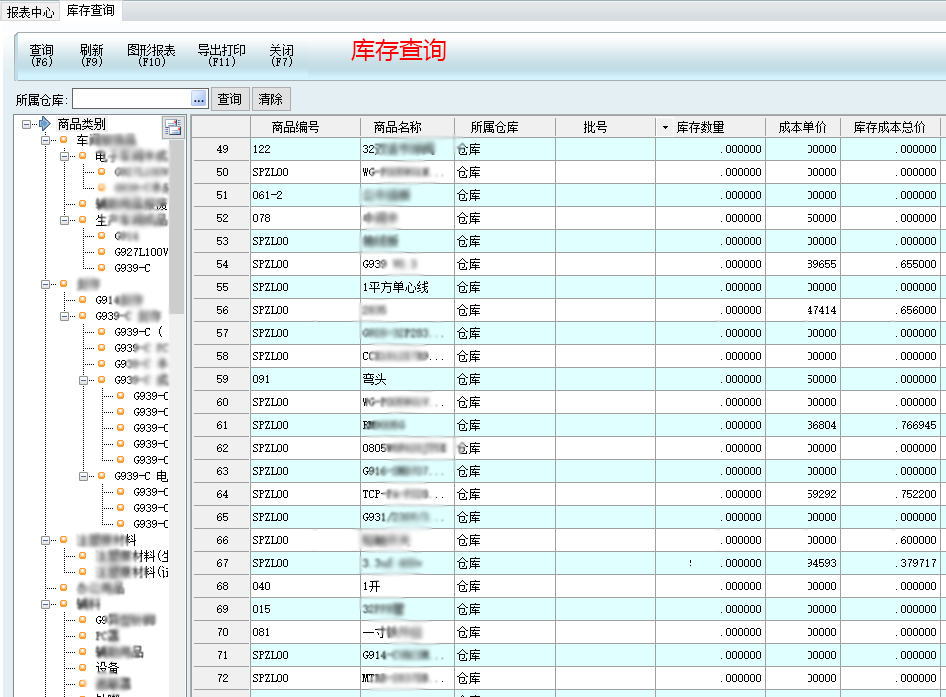Select the G939-C item under 生产 branch
The height and width of the screenshot is (697, 946).
(x=133, y=268)
